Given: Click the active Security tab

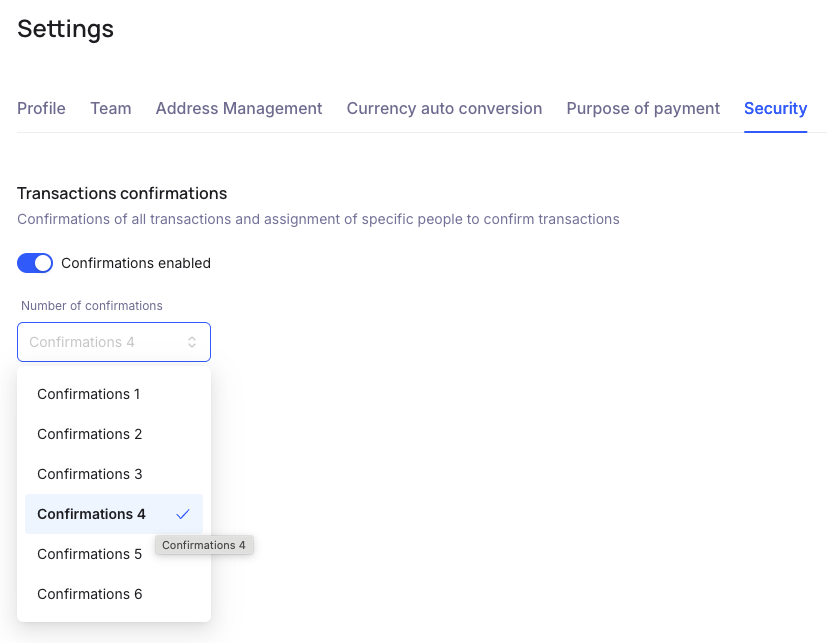Looking at the screenshot, I should click(775, 108).
